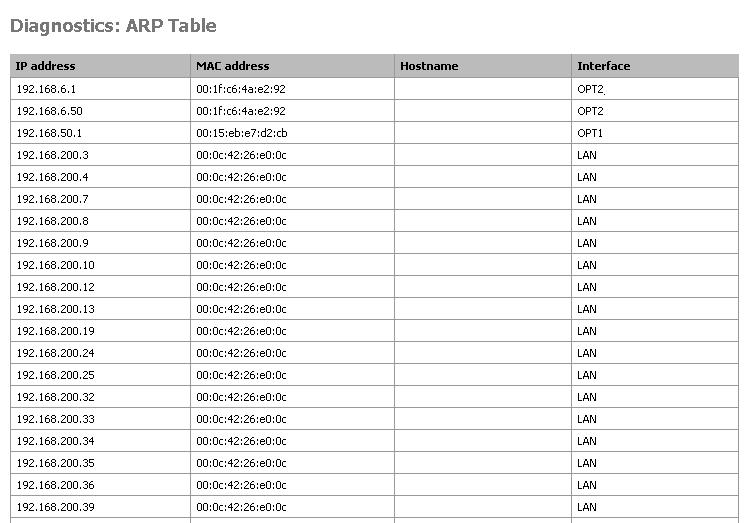Click OPT1 interface cell

tap(590, 133)
